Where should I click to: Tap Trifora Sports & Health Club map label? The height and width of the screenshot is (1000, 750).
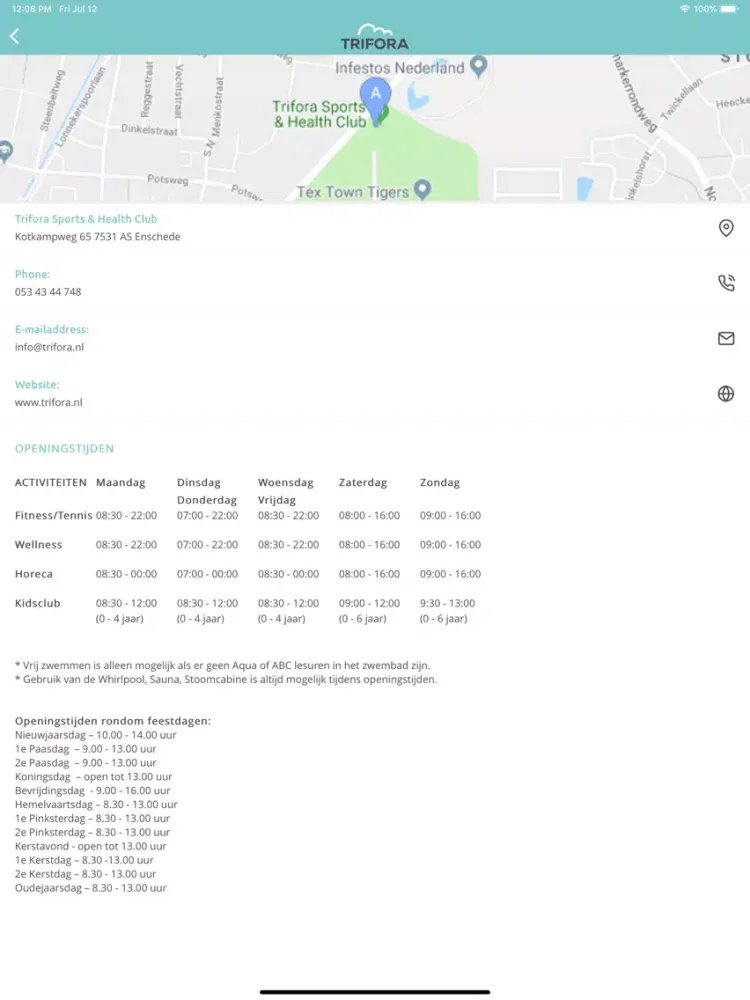click(320, 114)
